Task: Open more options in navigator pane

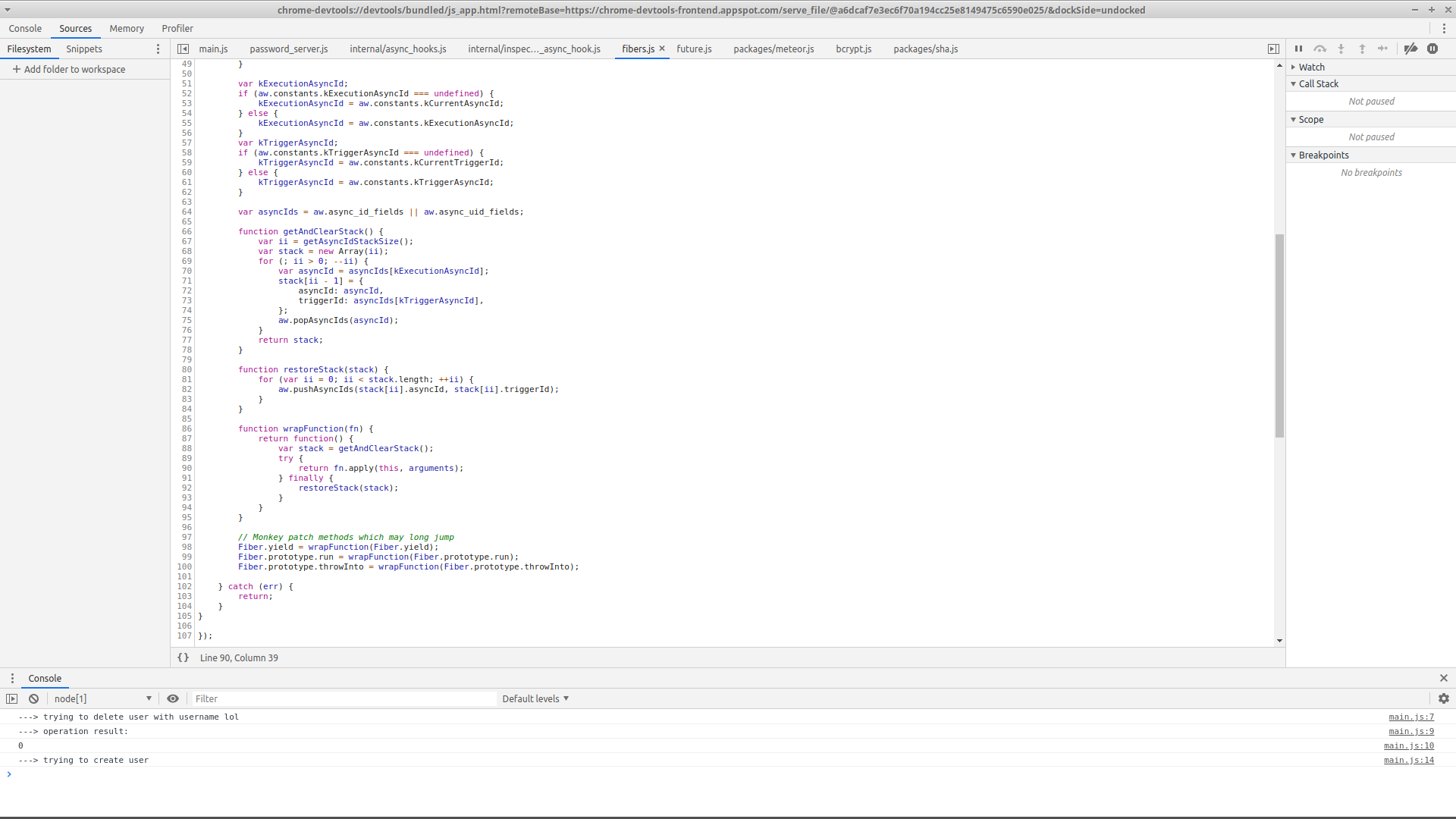Action: (158, 49)
